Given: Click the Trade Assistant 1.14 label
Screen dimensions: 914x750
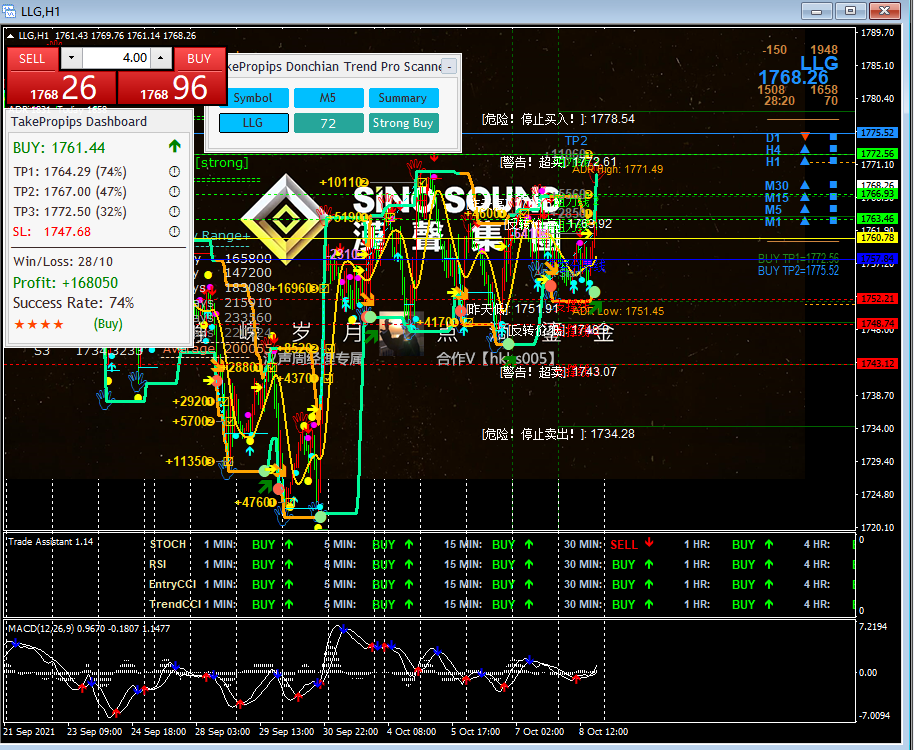Looking at the screenshot, I should click(51, 542).
